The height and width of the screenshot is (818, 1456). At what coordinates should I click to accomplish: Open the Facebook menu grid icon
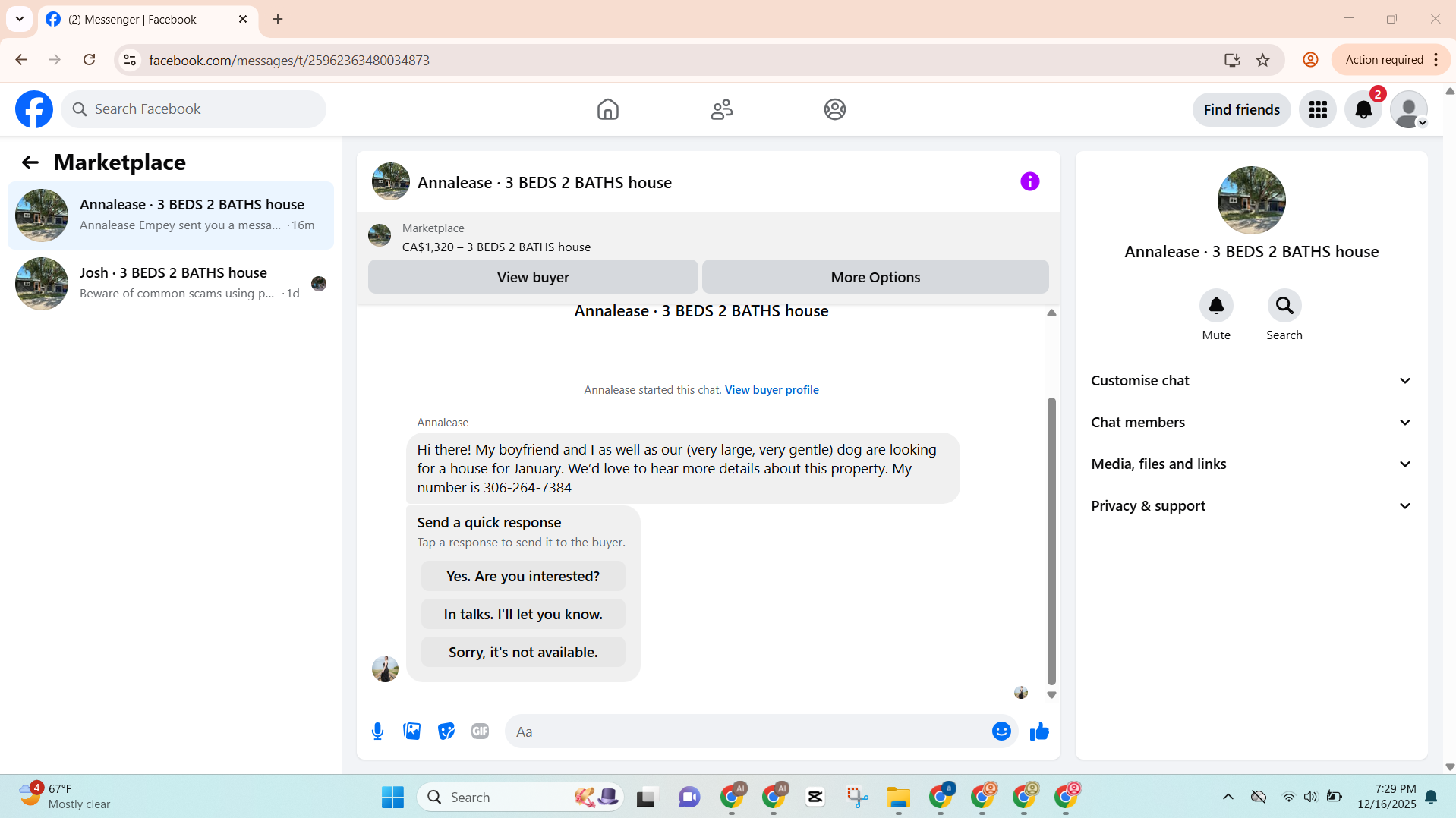pos(1318,110)
